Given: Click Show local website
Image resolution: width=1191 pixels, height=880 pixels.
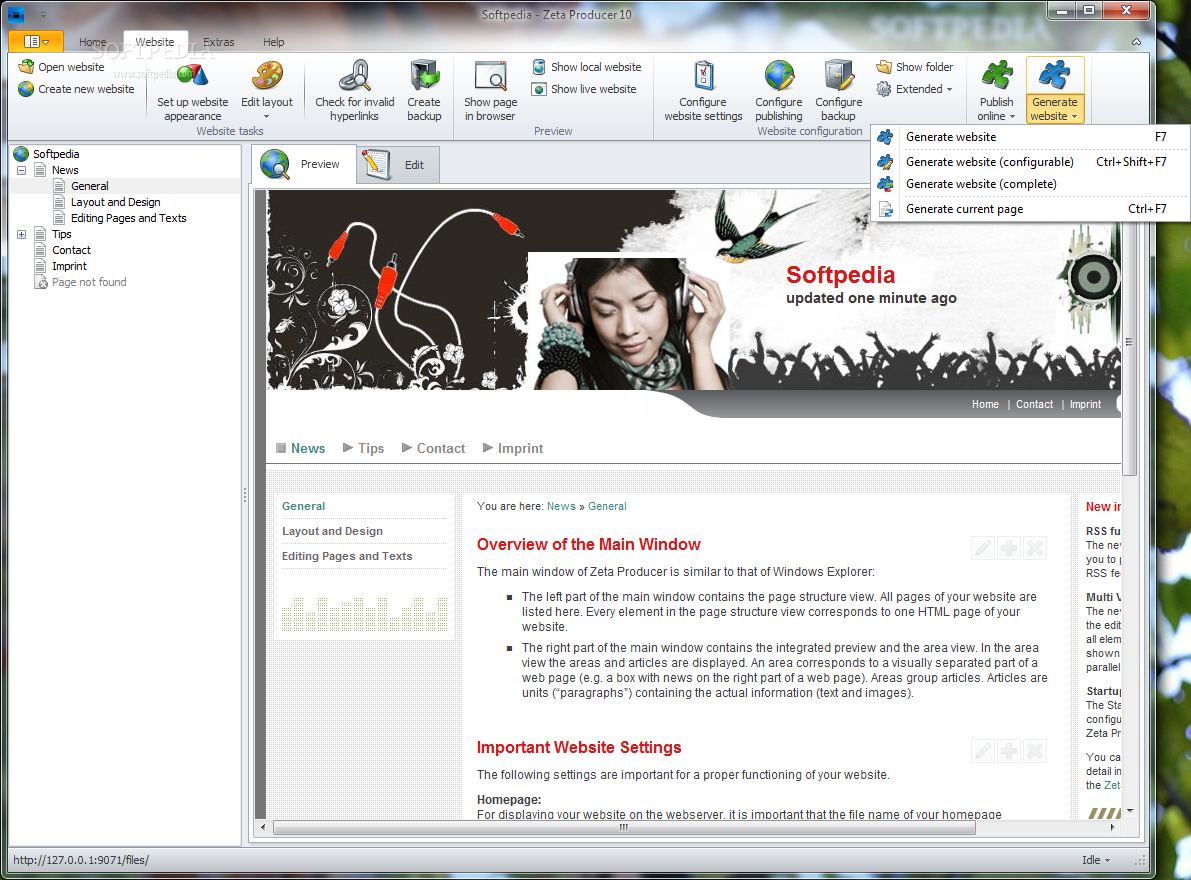Looking at the screenshot, I should 587,67.
